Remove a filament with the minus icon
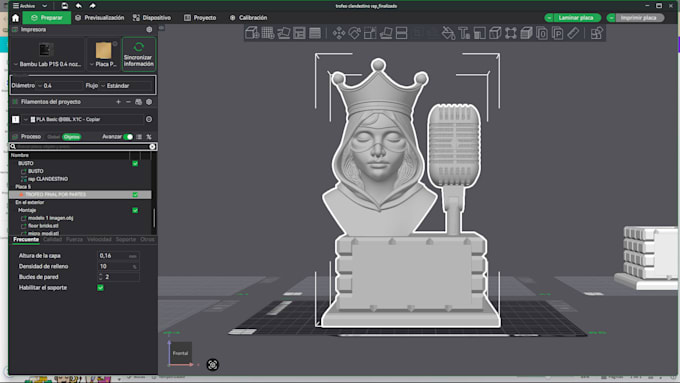Viewport: 680px width, 383px height. 128,102
